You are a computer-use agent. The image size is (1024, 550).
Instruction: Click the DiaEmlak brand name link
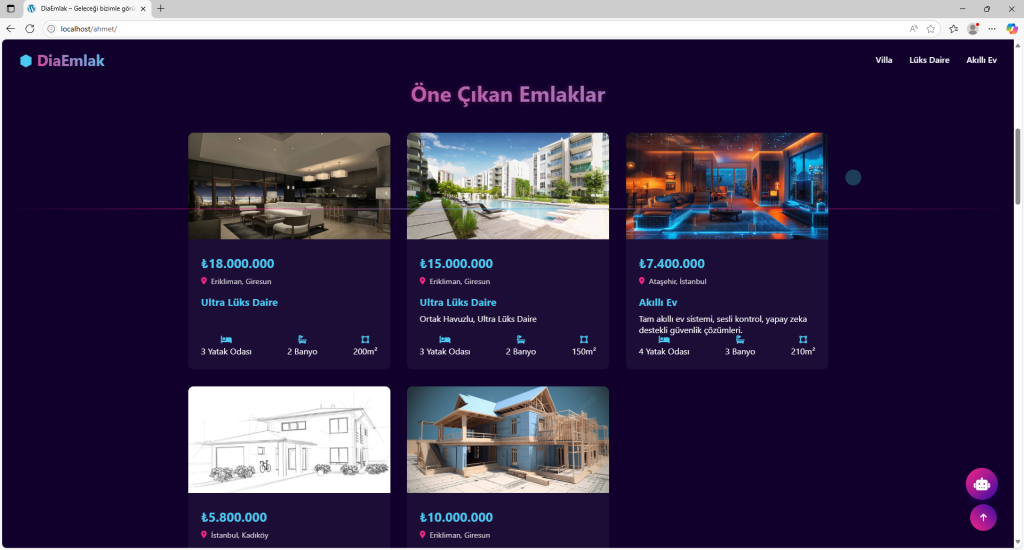point(71,61)
